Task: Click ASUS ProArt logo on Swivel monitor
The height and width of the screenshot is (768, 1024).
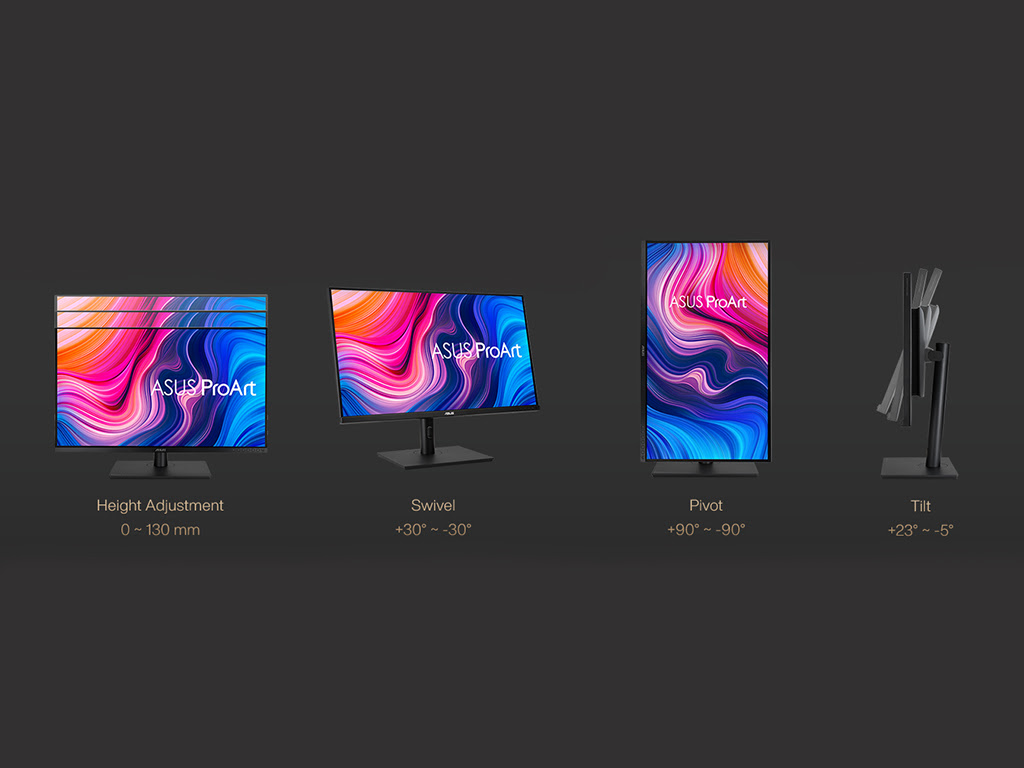Action: tap(477, 350)
